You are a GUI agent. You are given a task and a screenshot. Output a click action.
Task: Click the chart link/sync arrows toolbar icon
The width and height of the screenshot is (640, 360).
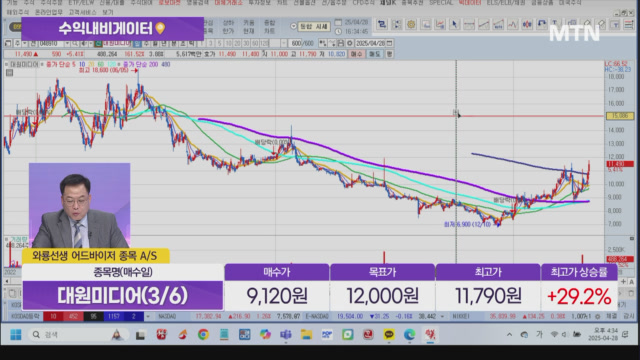click(x=382, y=24)
